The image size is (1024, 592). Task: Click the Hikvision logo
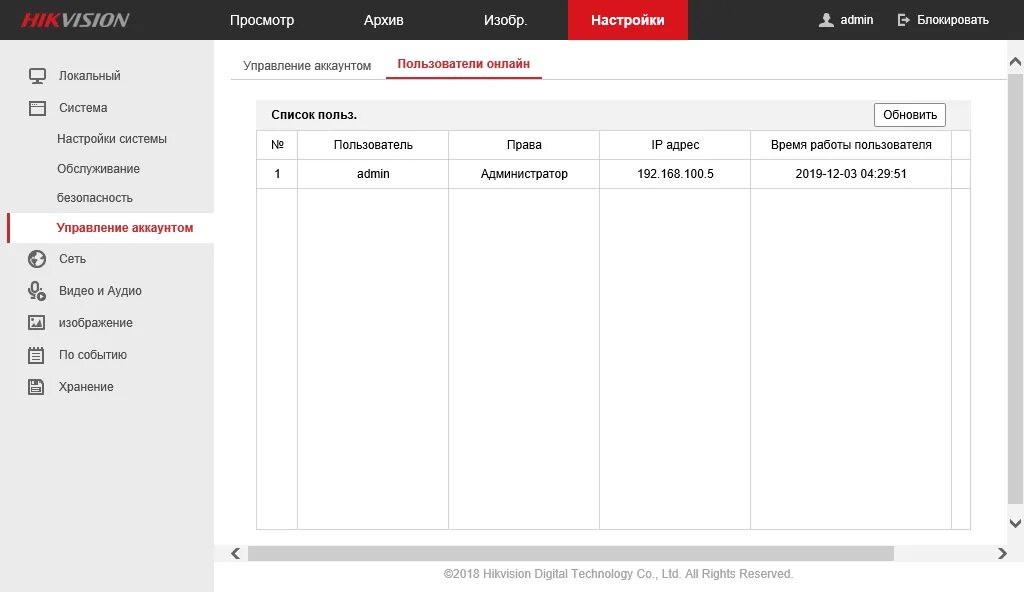[x=76, y=20]
